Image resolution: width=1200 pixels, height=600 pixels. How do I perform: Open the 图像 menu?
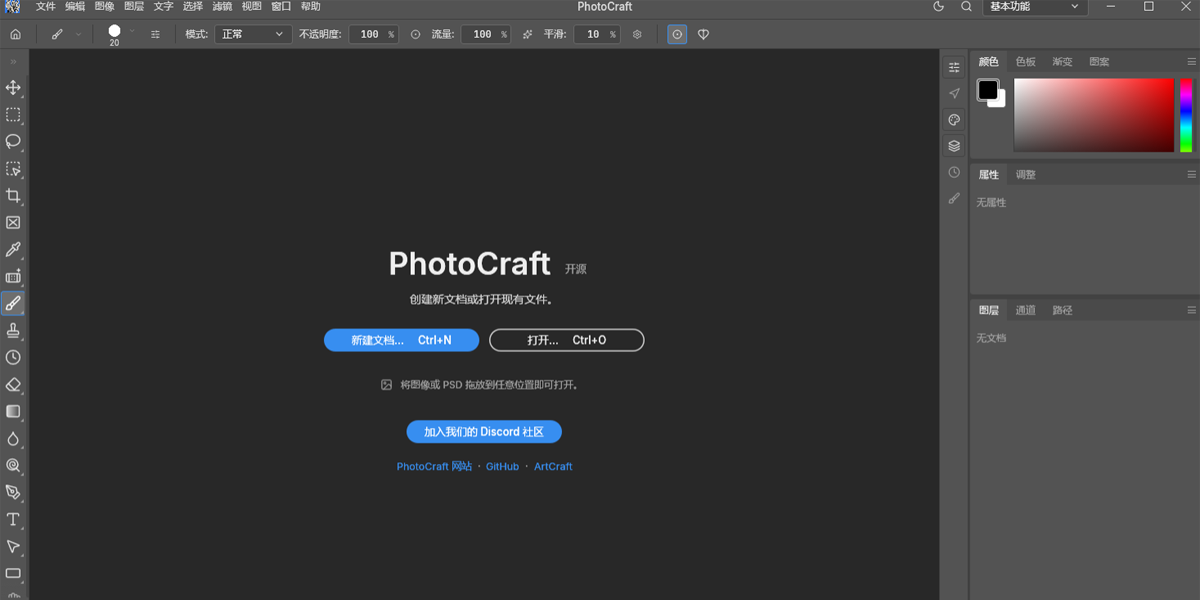point(104,6)
